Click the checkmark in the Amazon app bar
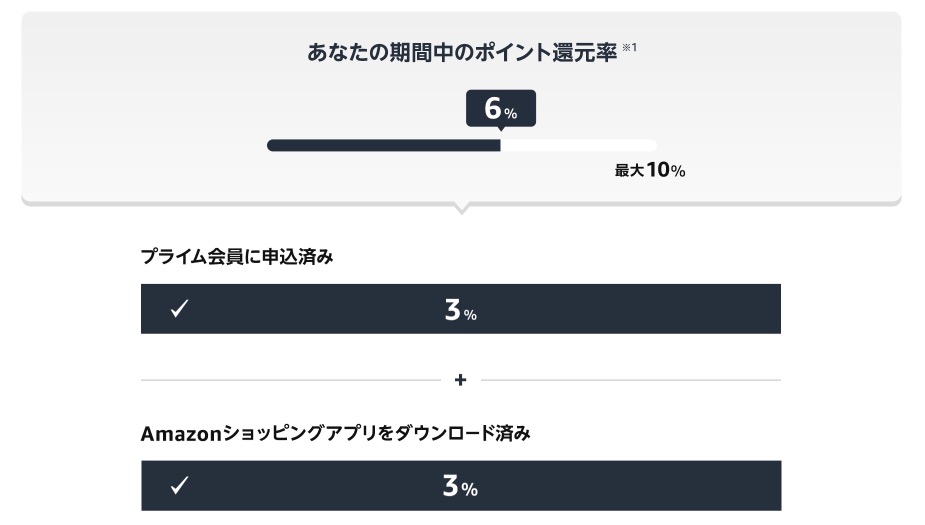Image resolution: width=925 pixels, height=525 pixels. pyautogui.click(x=179, y=486)
